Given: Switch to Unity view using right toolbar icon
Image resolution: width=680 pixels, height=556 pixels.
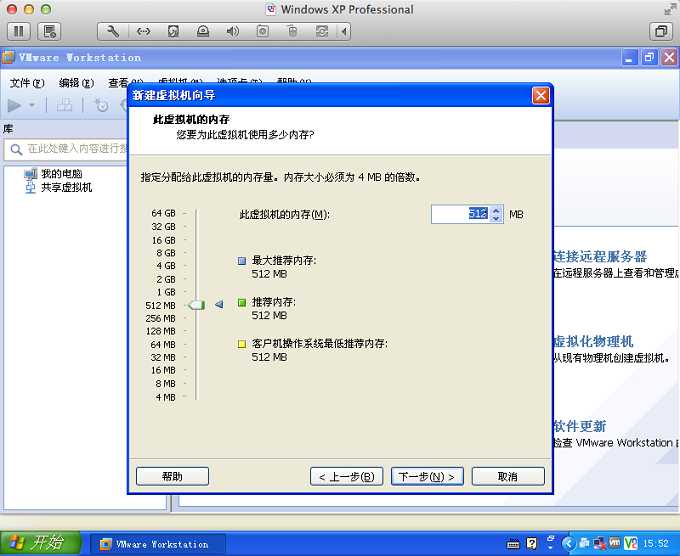Looking at the screenshot, I should point(661,31).
